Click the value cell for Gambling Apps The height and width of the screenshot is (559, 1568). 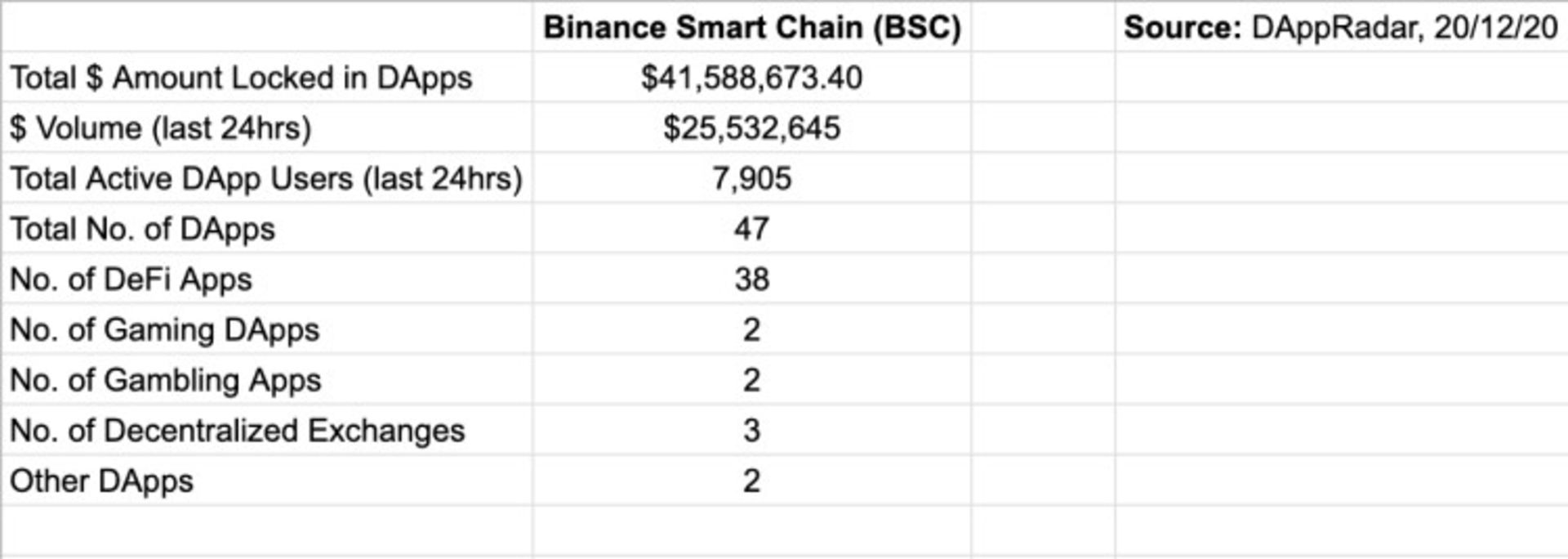point(751,381)
